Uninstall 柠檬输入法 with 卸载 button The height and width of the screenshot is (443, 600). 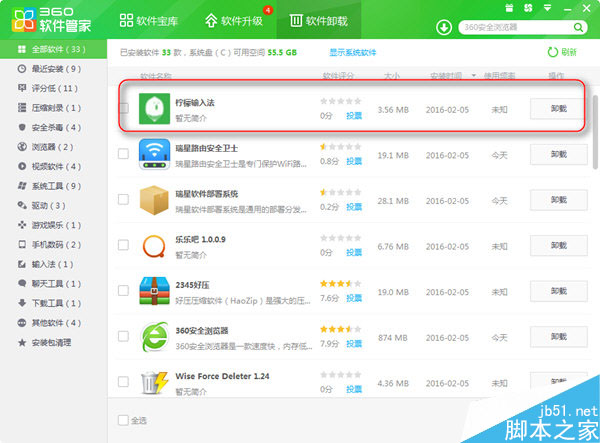559,109
